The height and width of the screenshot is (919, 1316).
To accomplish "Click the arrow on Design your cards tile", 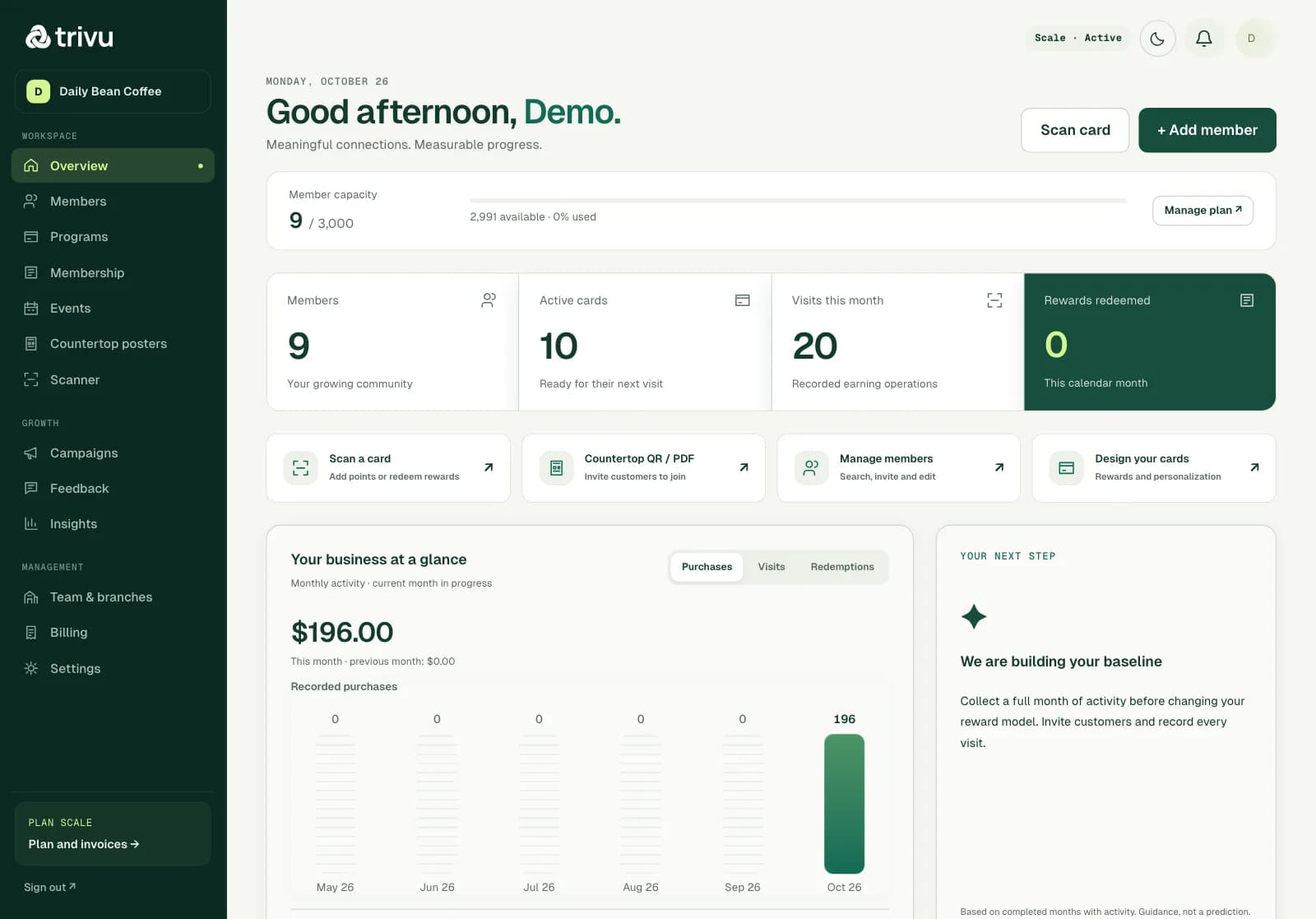I will (1254, 467).
